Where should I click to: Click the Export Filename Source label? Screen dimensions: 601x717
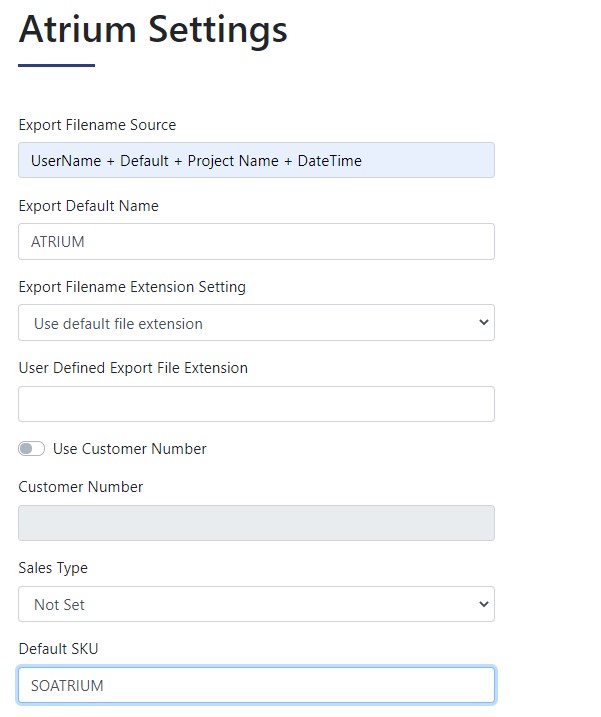[97, 125]
